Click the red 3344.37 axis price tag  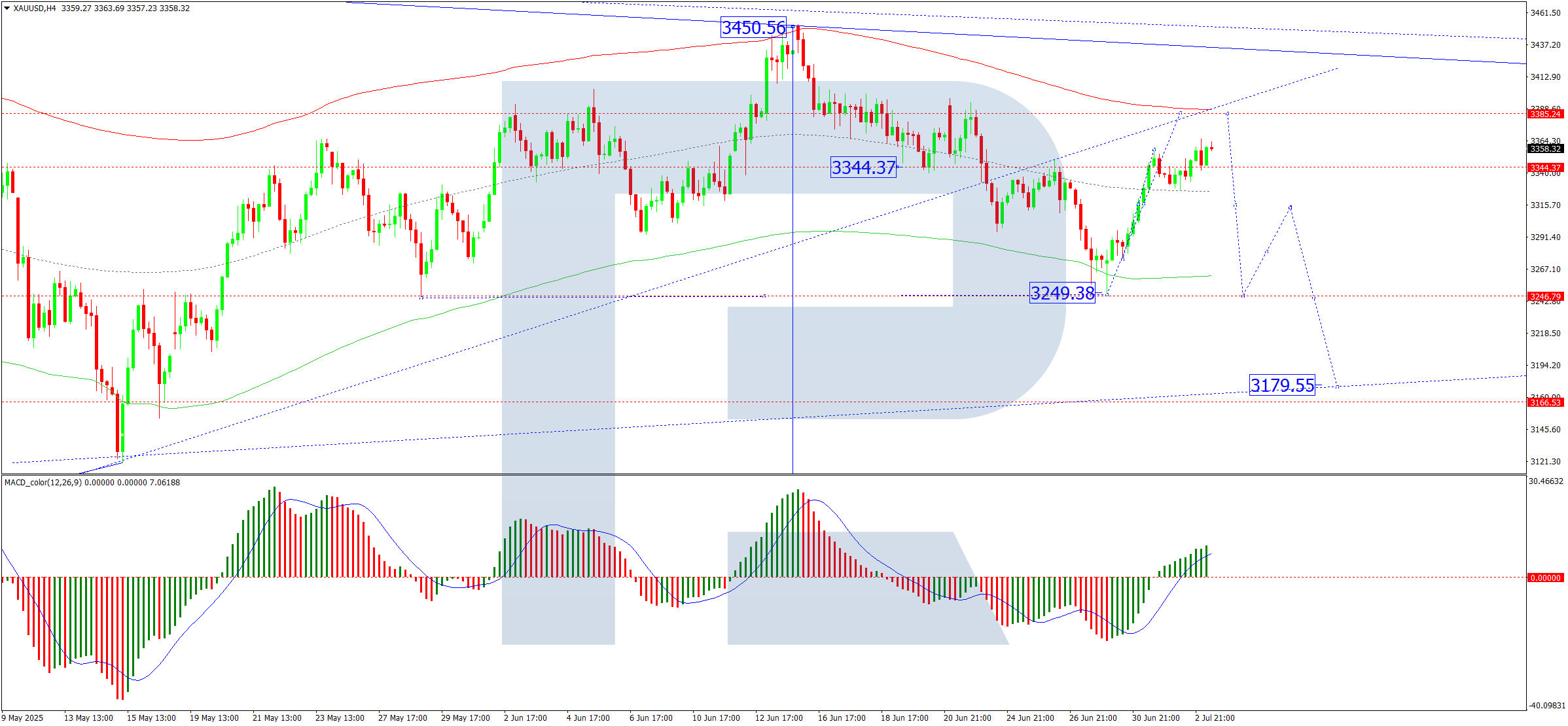pos(1545,168)
